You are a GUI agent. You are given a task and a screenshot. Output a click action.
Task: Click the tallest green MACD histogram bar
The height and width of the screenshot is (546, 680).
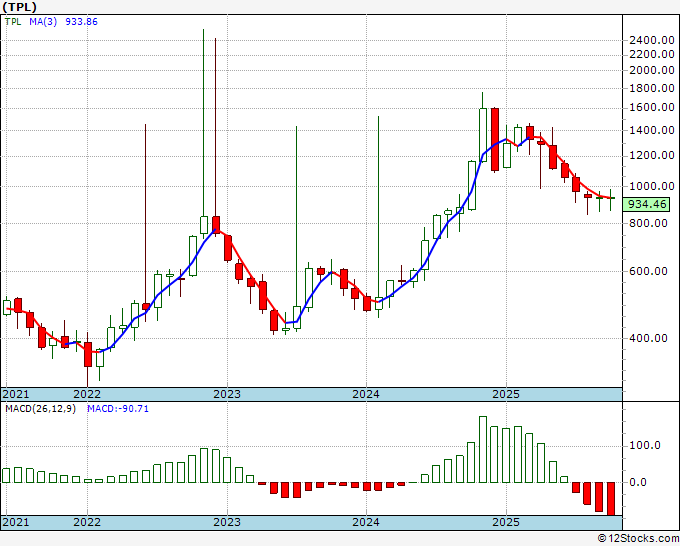tap(483, 449)
